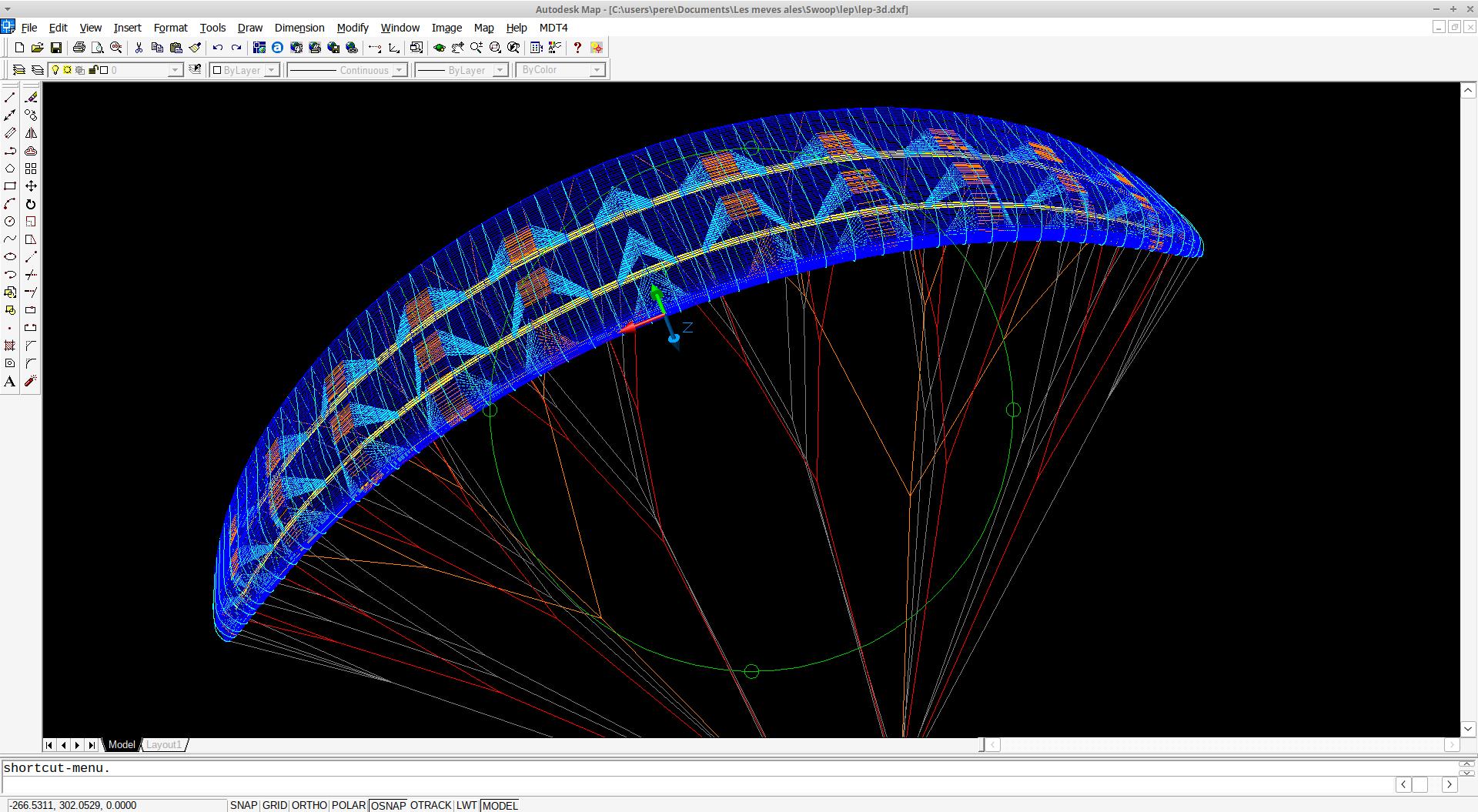Click the MODEL button in status bar
This screenshot has width=1478, height=812.
tap(500, 805)
